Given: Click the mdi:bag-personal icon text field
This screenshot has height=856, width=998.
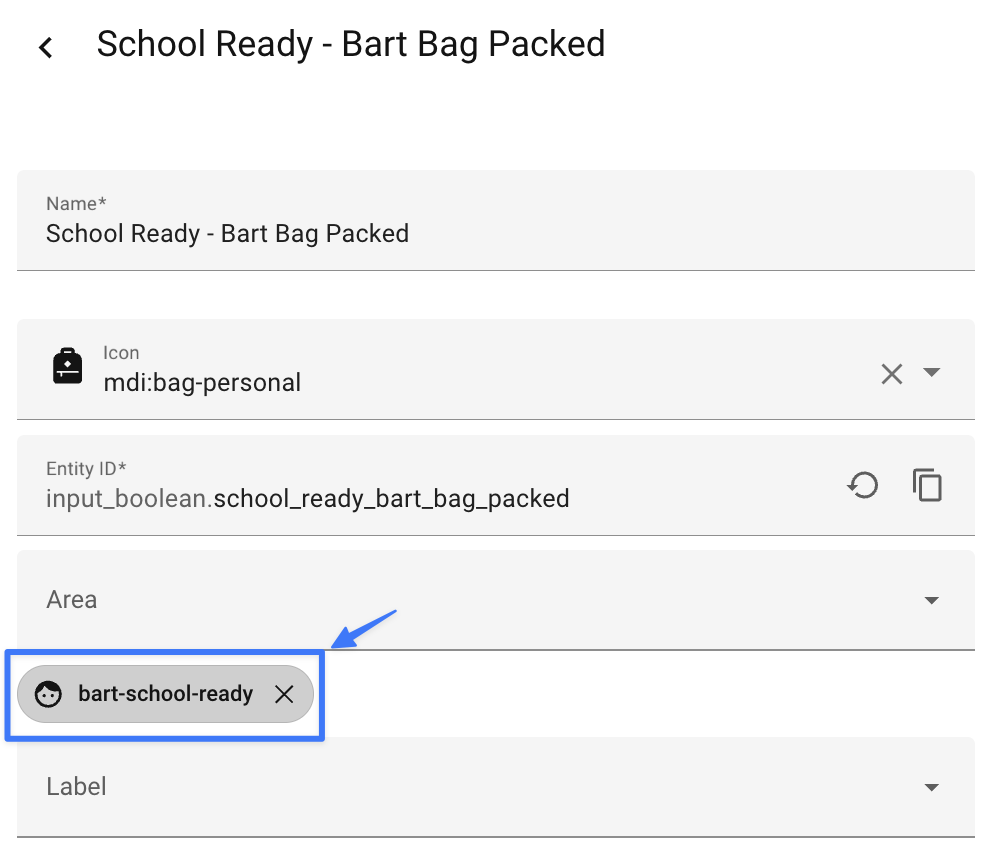Looking at the screenshot, I should [202, 382].
